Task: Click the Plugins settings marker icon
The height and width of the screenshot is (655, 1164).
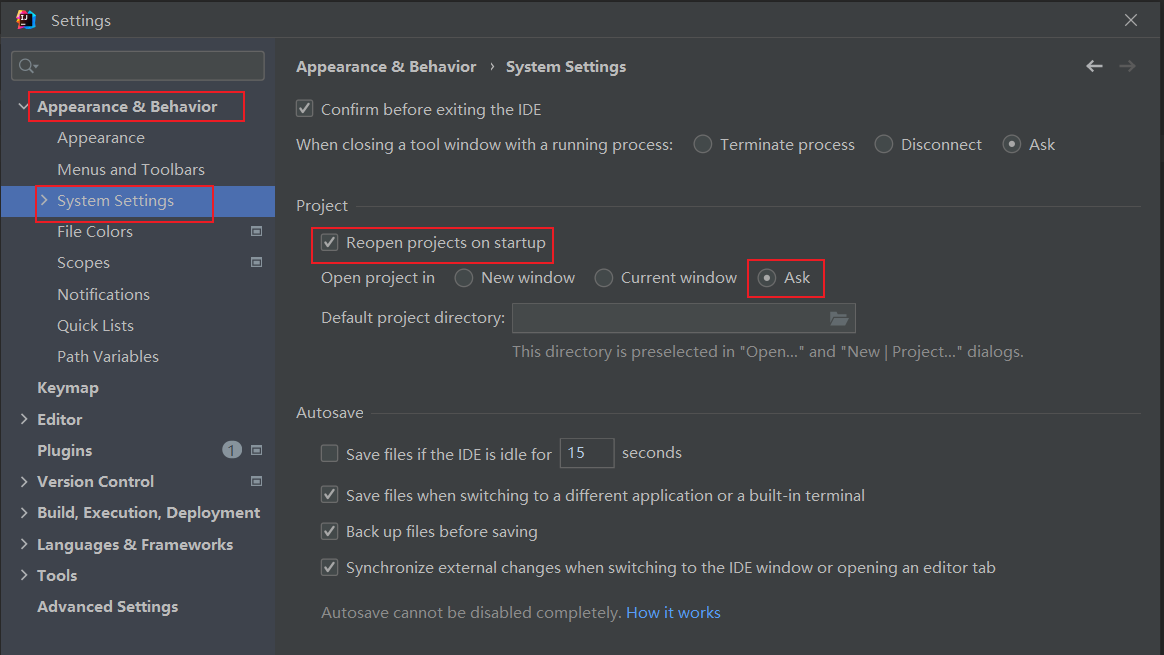Action: tap(256, 451)
